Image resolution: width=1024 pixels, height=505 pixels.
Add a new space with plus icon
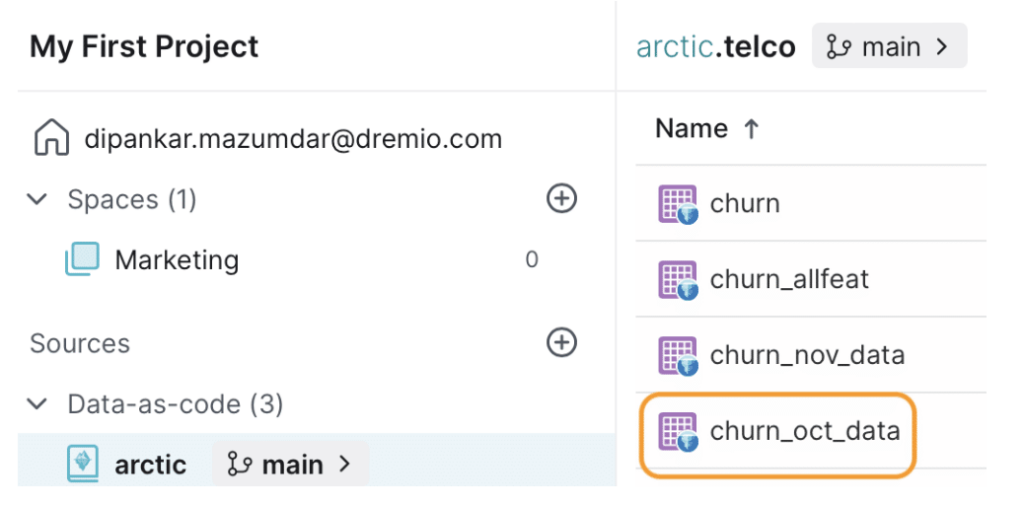pyautogui.click(x=562, y=198)
